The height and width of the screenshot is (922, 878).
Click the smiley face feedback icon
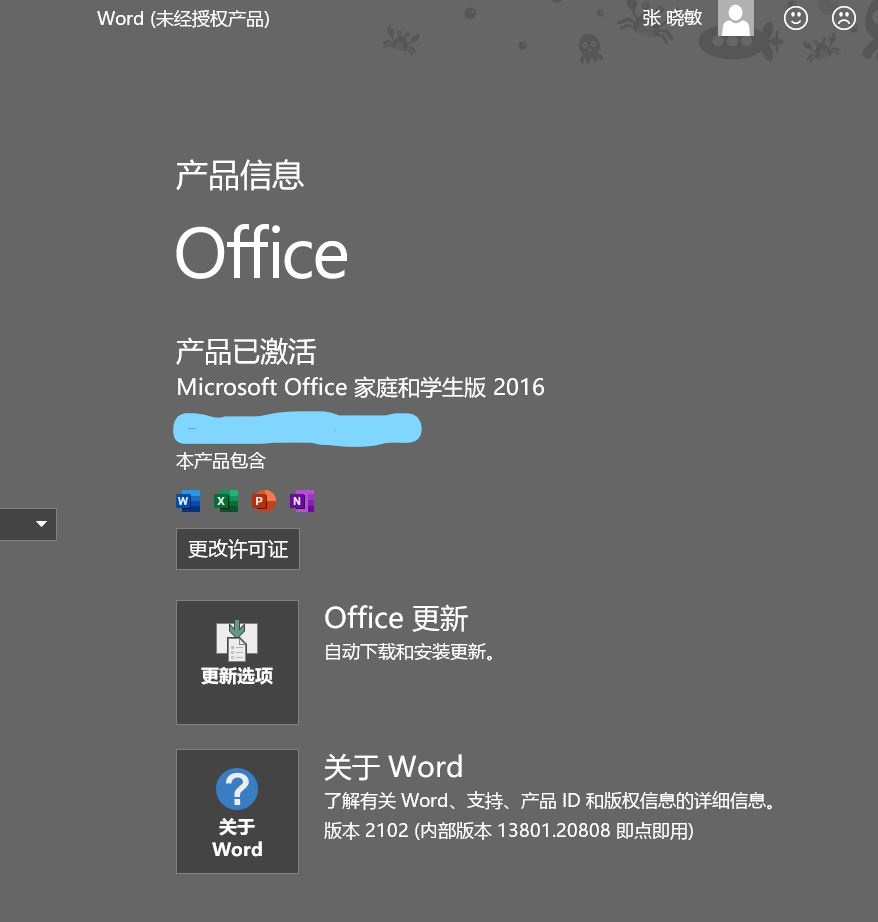[796, 18]
